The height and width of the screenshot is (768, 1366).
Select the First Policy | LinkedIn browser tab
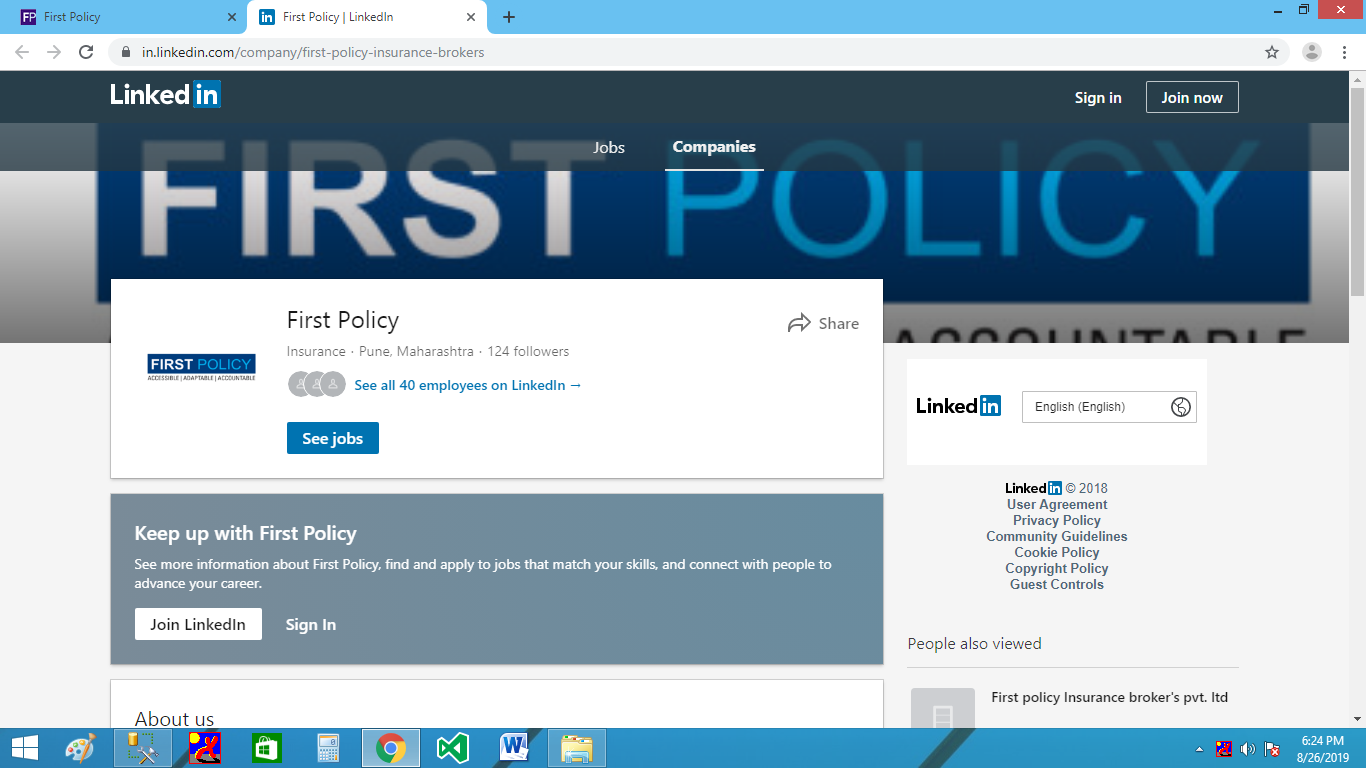[367, 17]
